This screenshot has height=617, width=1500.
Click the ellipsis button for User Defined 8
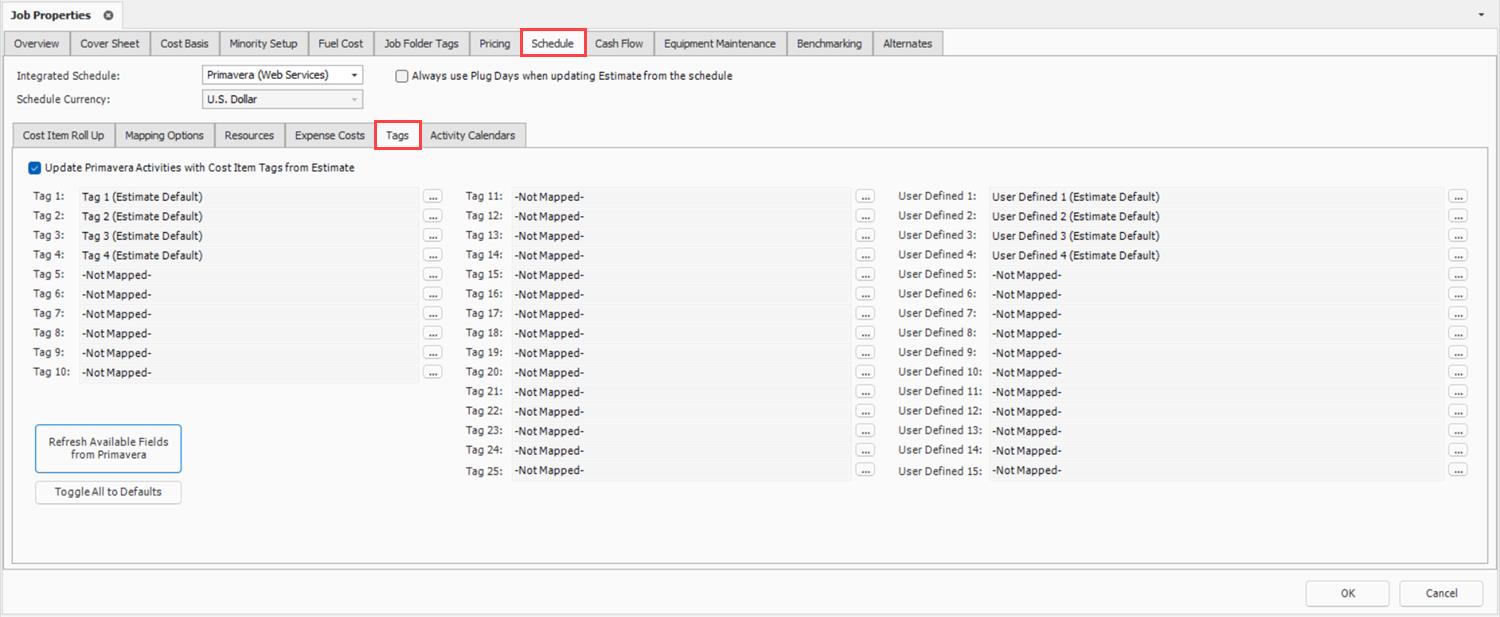pos(1457,333)
